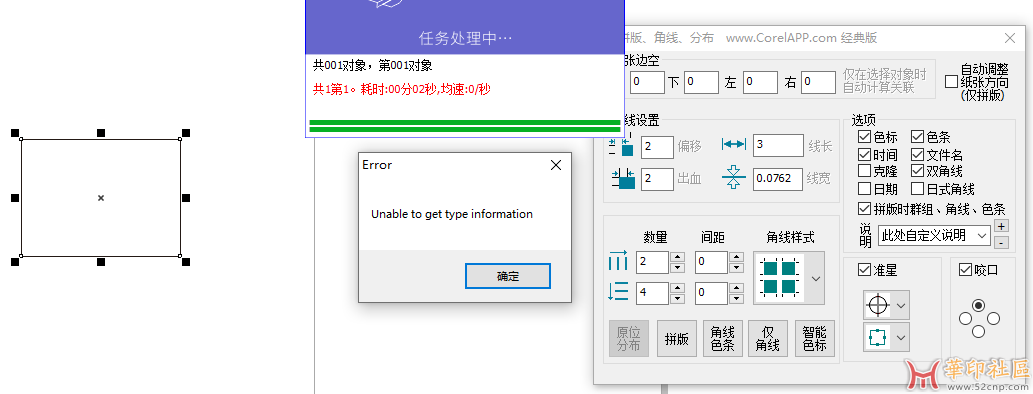Image resolution: width=1033 pixels, height=394 pixels.
Task: Click the 左 margin input field
Action: tap(760, 82)
